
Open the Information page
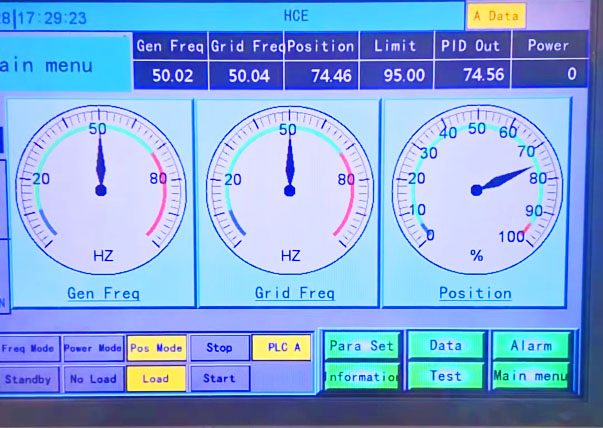361,377
